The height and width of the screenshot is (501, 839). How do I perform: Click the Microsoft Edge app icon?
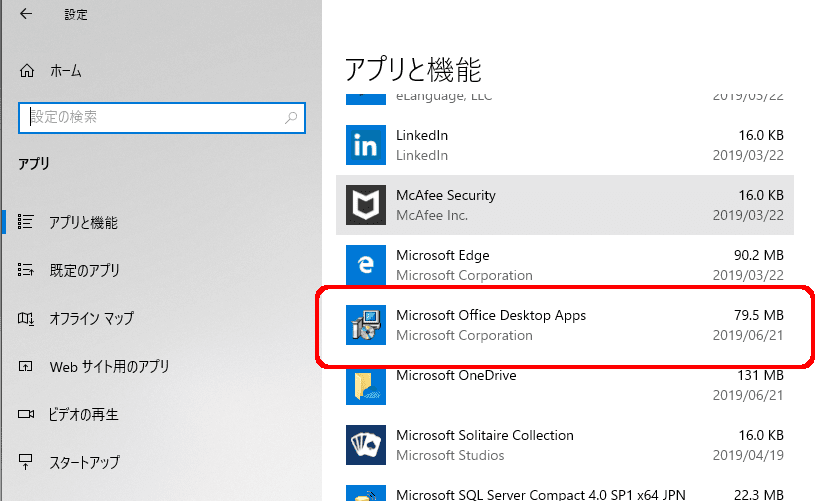click(x=365, y=265)
